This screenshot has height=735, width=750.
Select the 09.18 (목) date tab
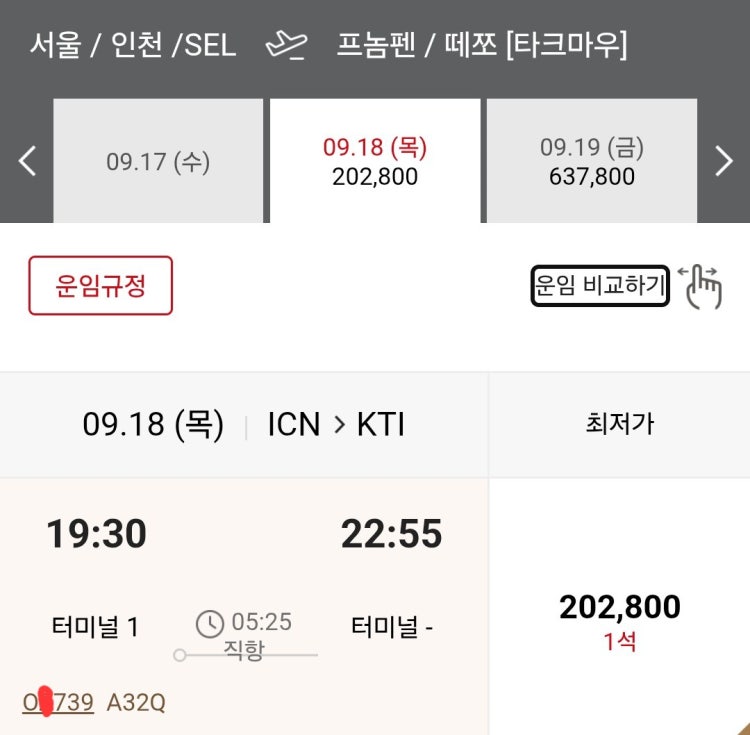375,161
